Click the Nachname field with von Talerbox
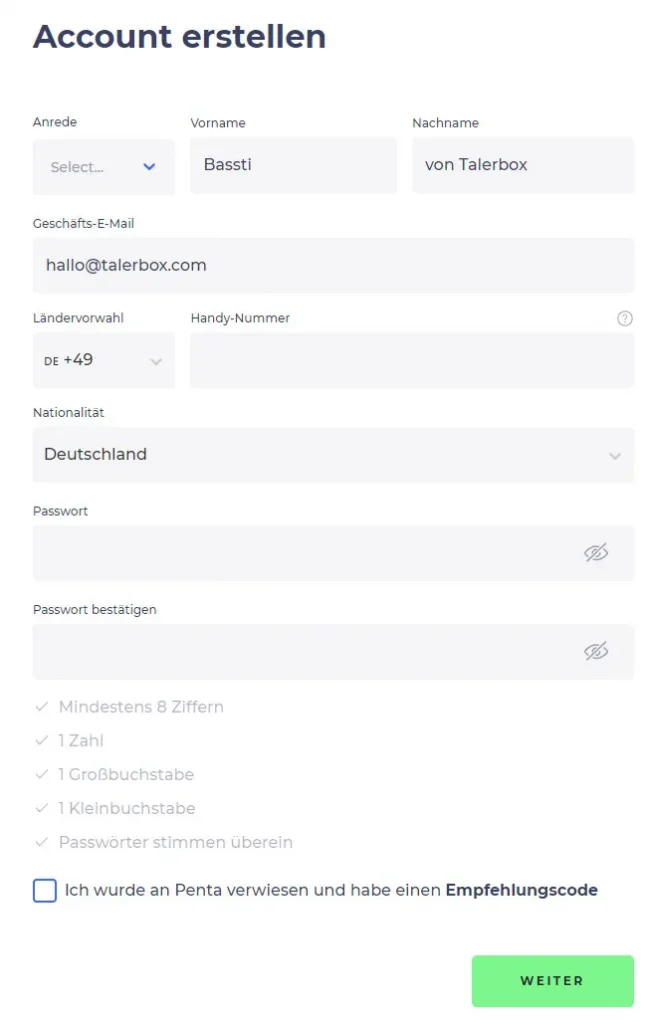The width and height of the screenshot is (646, 1024). [522, 165]
